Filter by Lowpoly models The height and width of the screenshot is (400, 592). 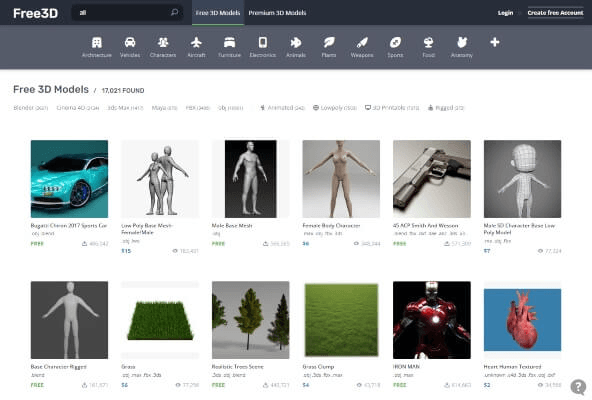pos(335,108)
